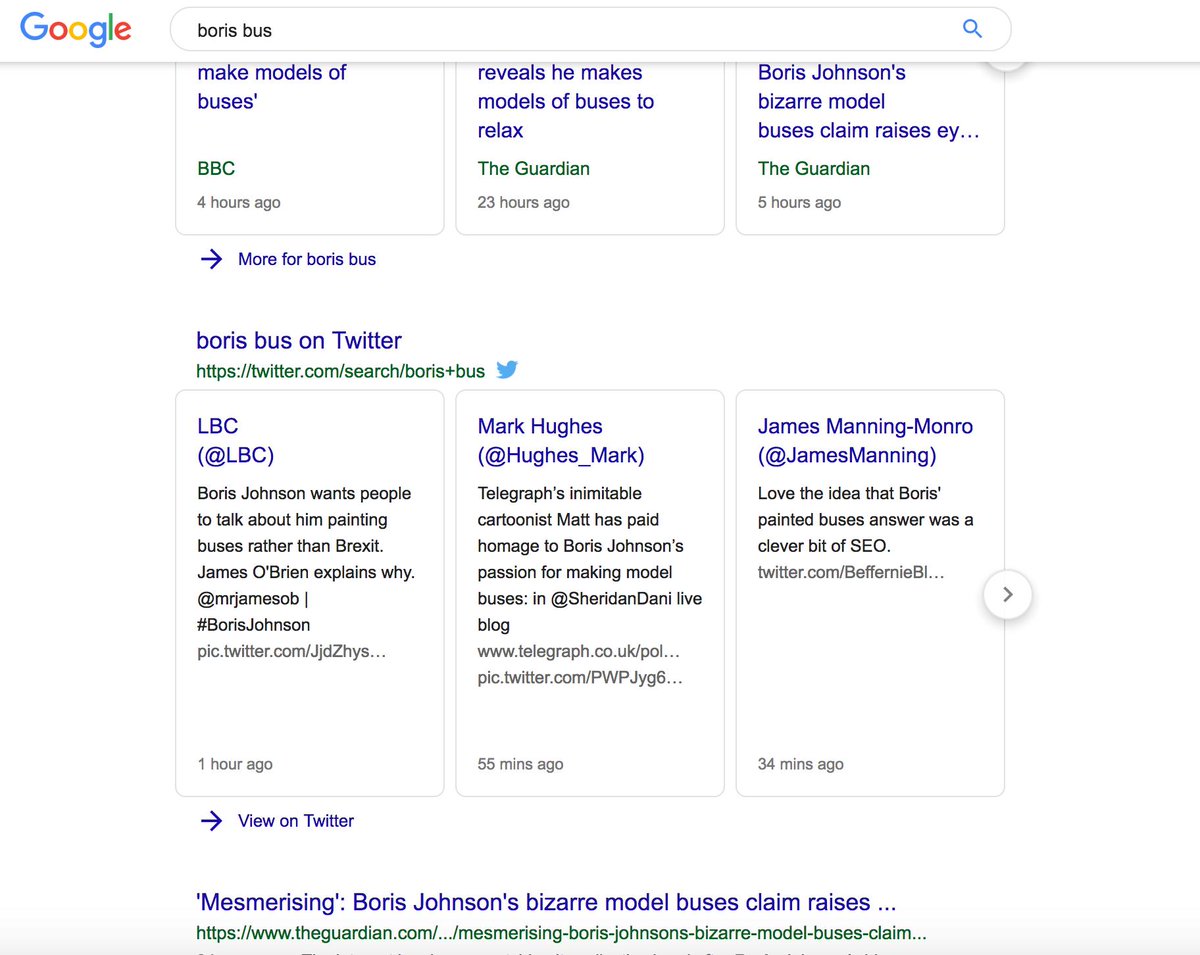Screen dimensions: 1200x955
Task: Click LBC tweet text about painting buses
Action: (306, 559)
